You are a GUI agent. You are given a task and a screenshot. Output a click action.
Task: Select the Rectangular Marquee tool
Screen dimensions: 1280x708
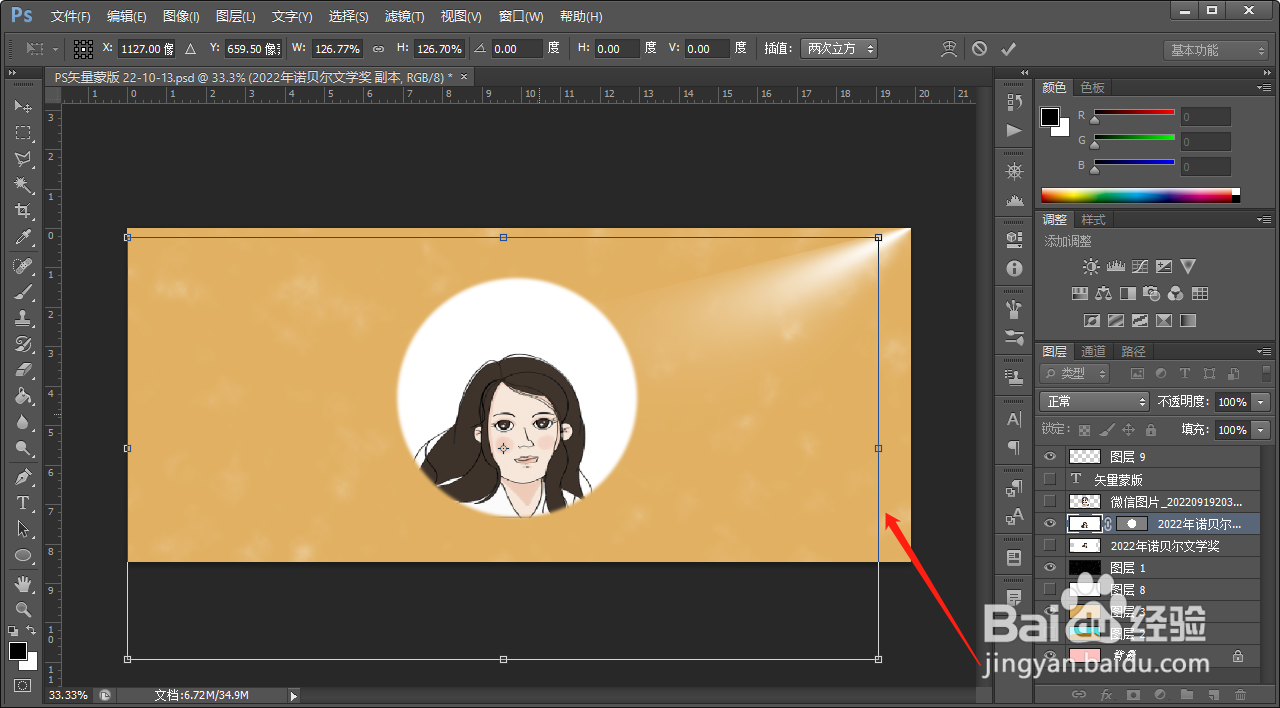click(x=23, y=133)
